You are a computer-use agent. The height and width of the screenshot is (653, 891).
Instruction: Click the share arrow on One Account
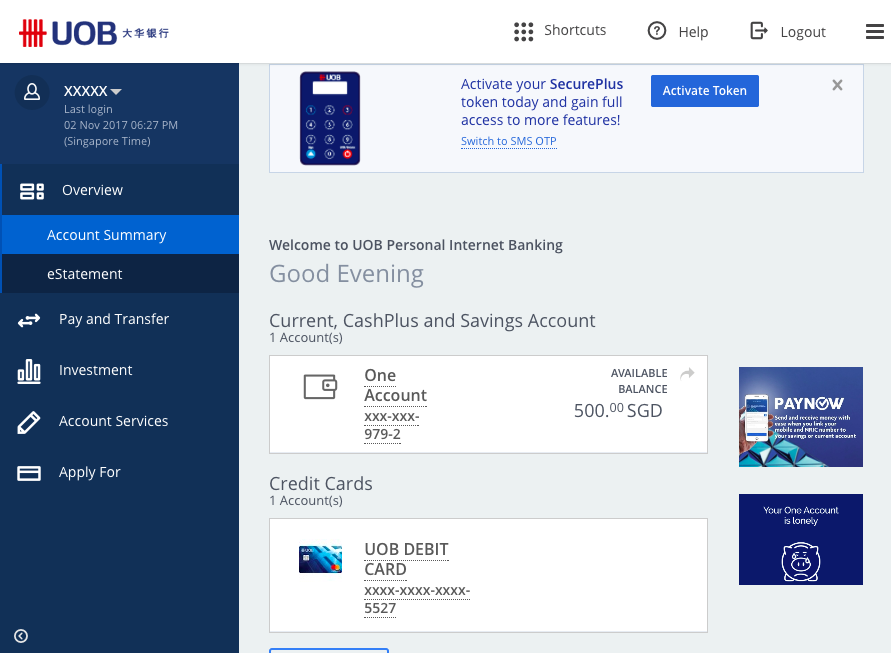click(688, 373)
